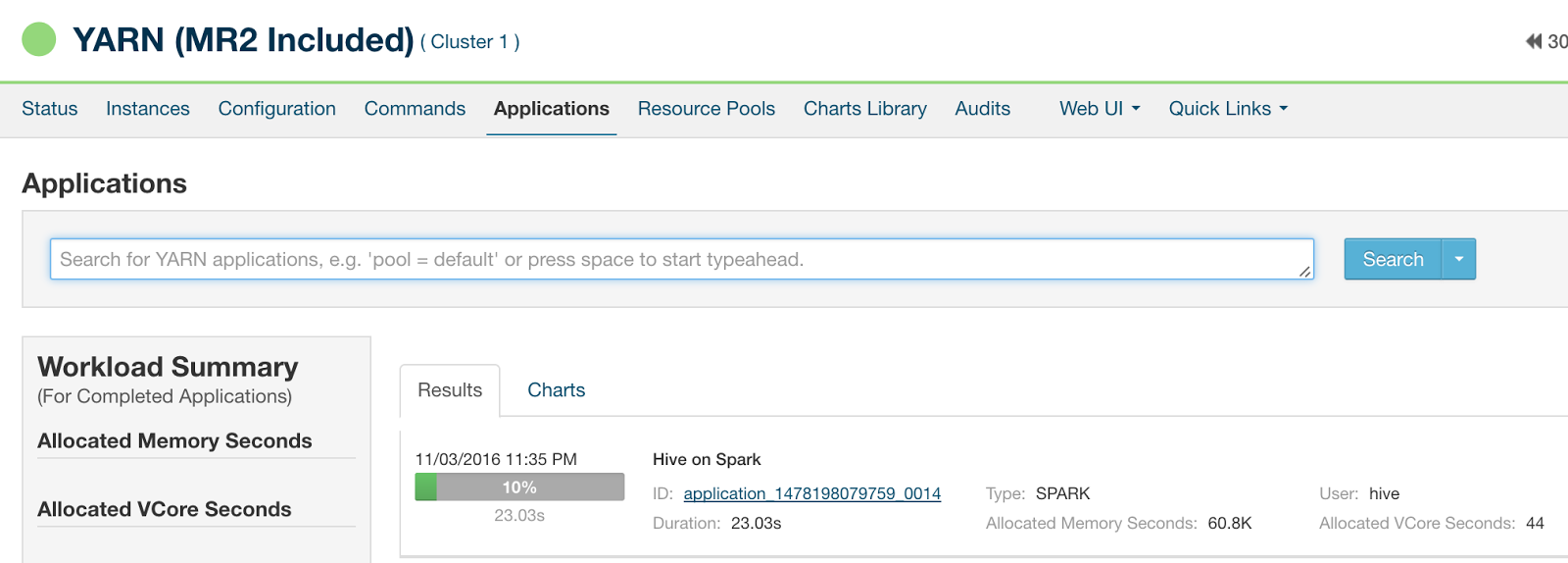Go to the Configuration tab
1568x563 pixels.
pyautogui.click(x=277, y=109)
